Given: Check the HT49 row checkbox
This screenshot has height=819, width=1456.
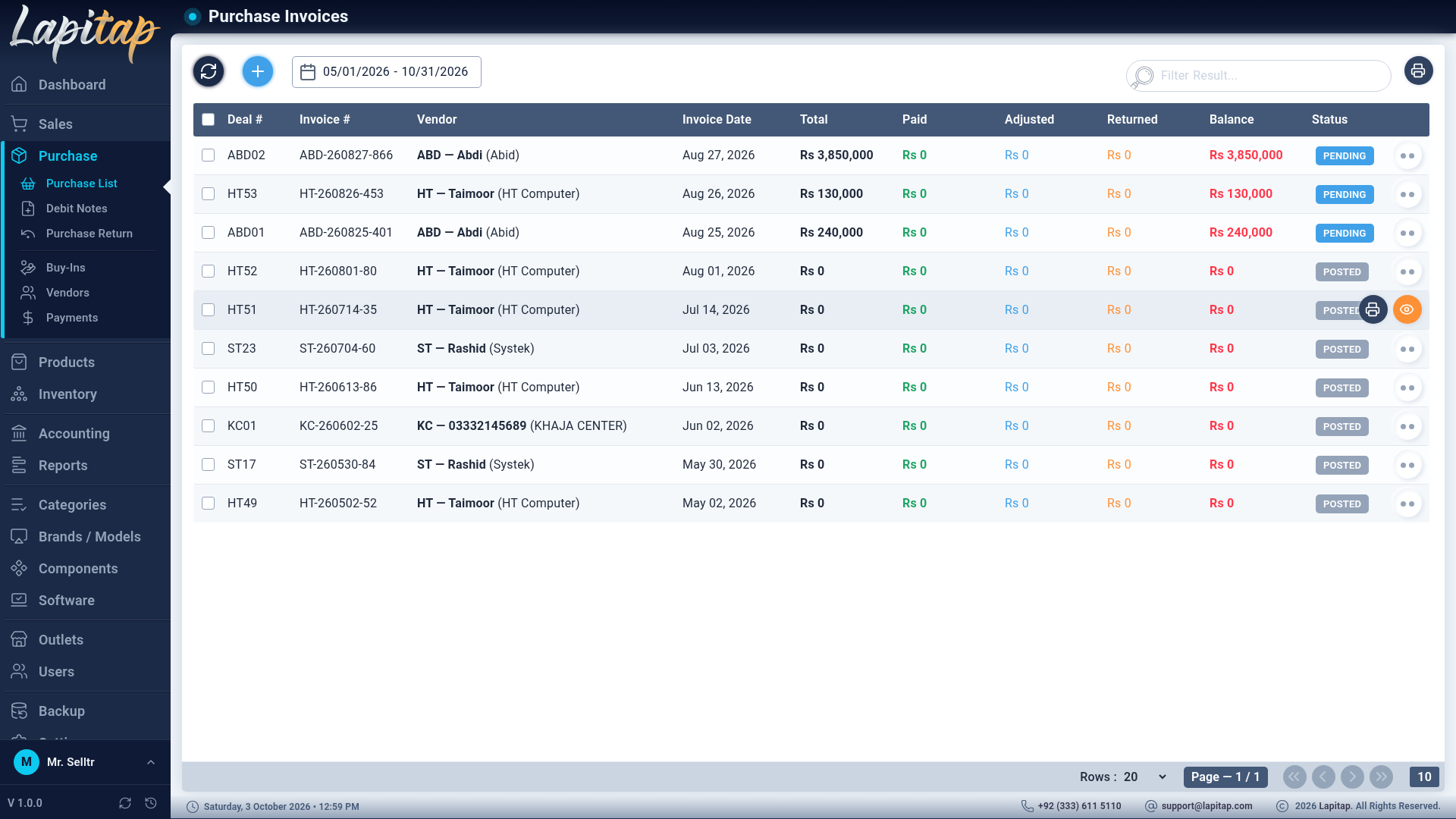Looking at the screenshot, I should (x=209, y=504).
